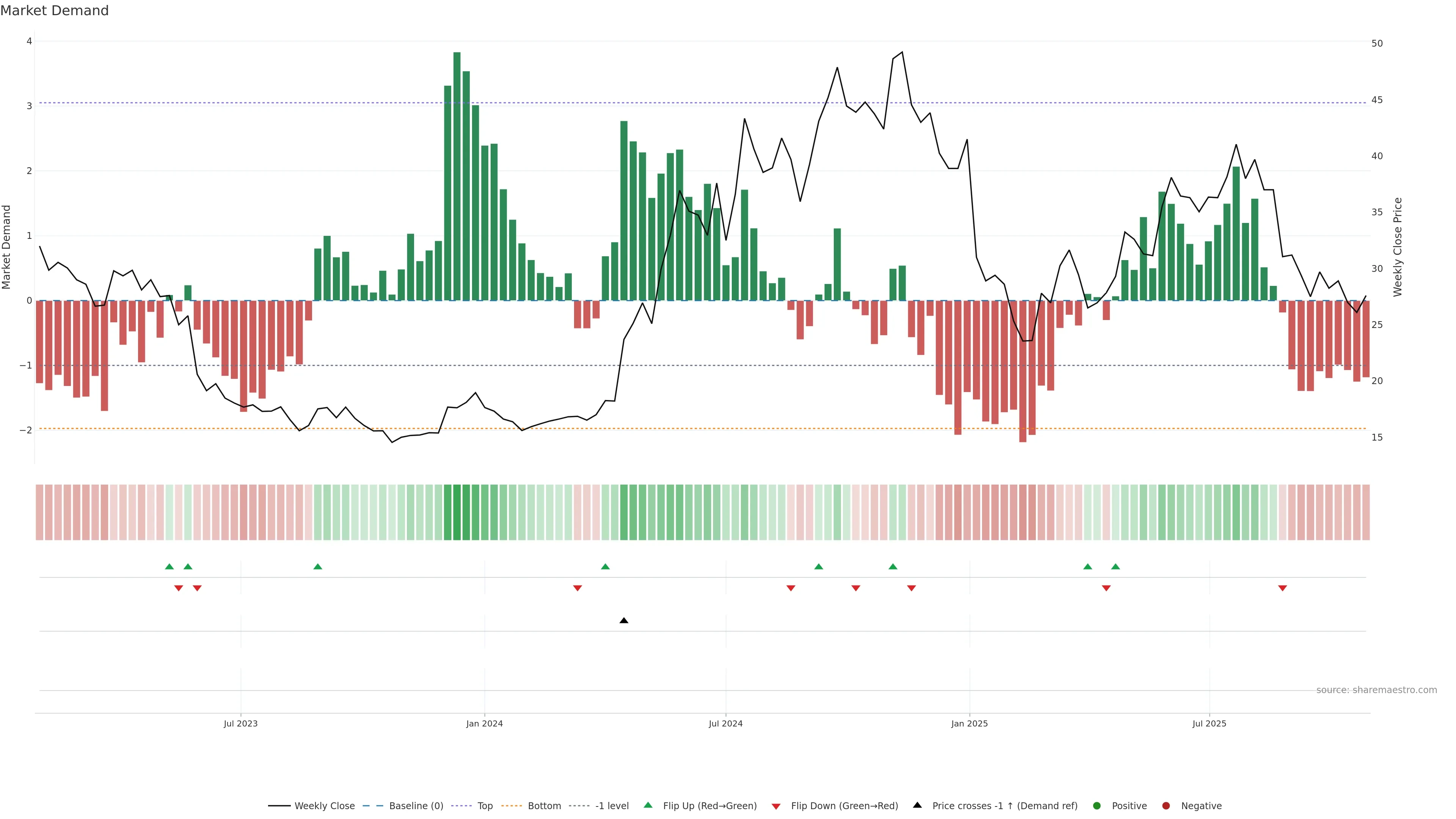Toggle the Top dotted line legend
This screenshot has height=819, width=1456.
(485, 805)
